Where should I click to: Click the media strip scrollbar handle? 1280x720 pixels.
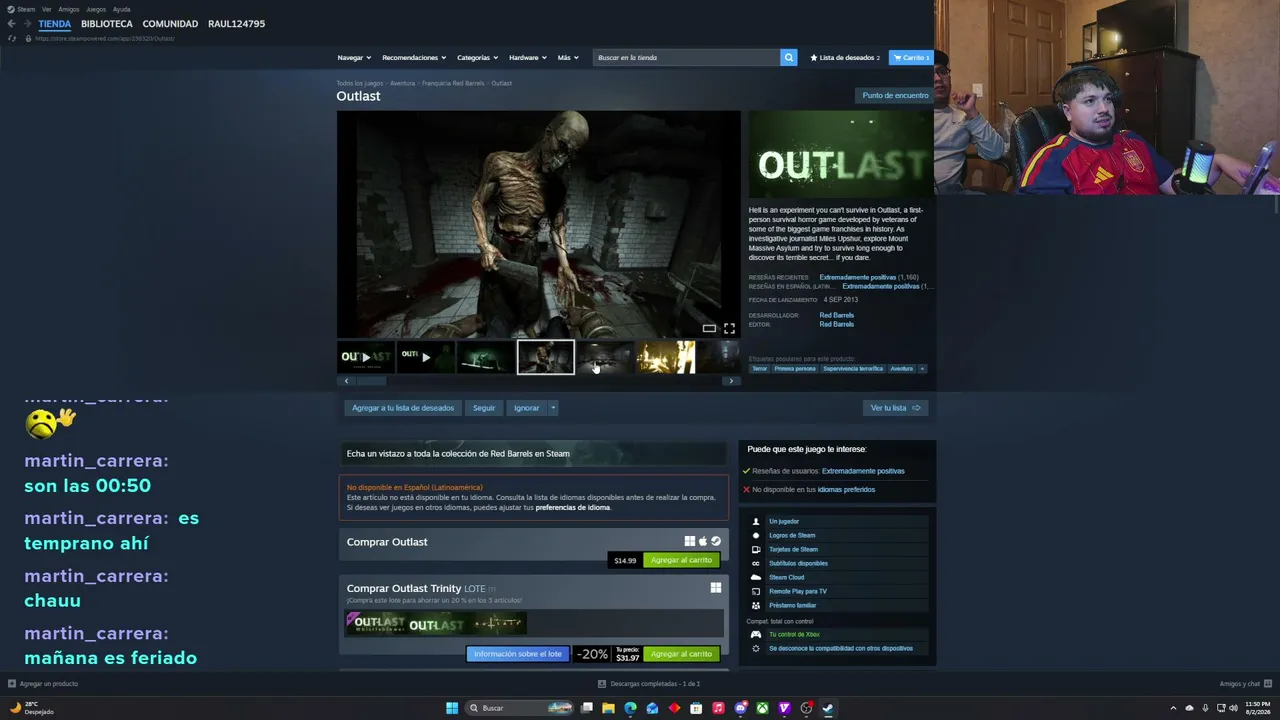(371, 381)
